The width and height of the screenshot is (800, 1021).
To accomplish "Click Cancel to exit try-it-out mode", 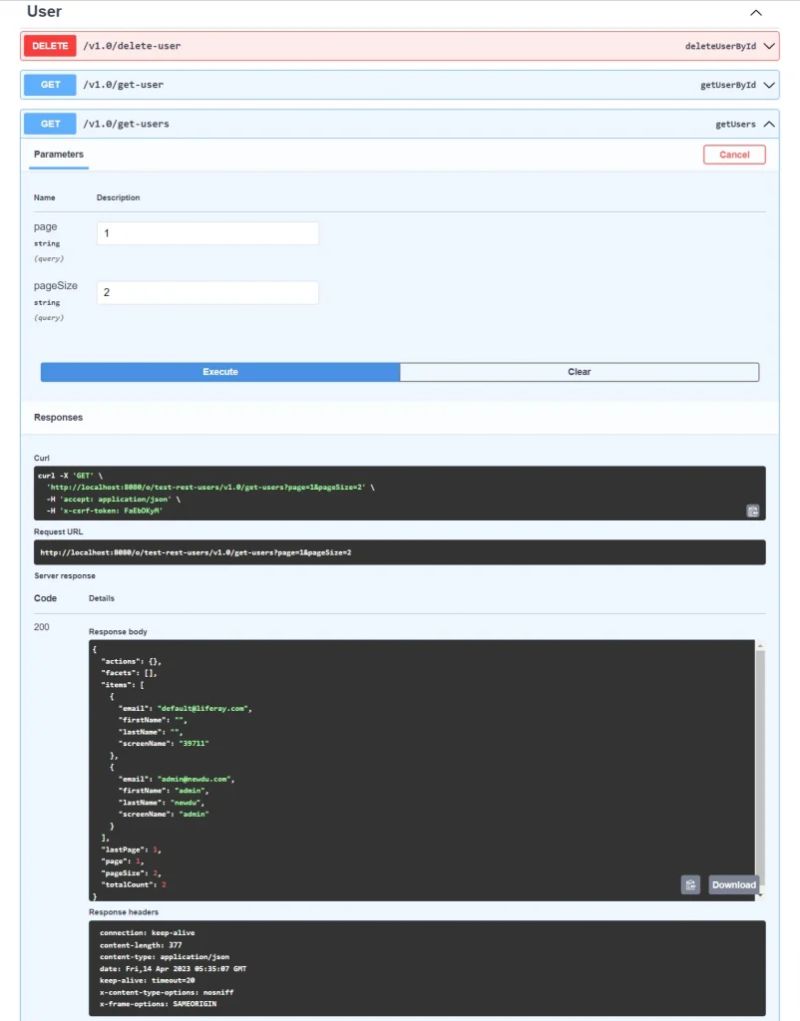I will (x=734, y=154).
